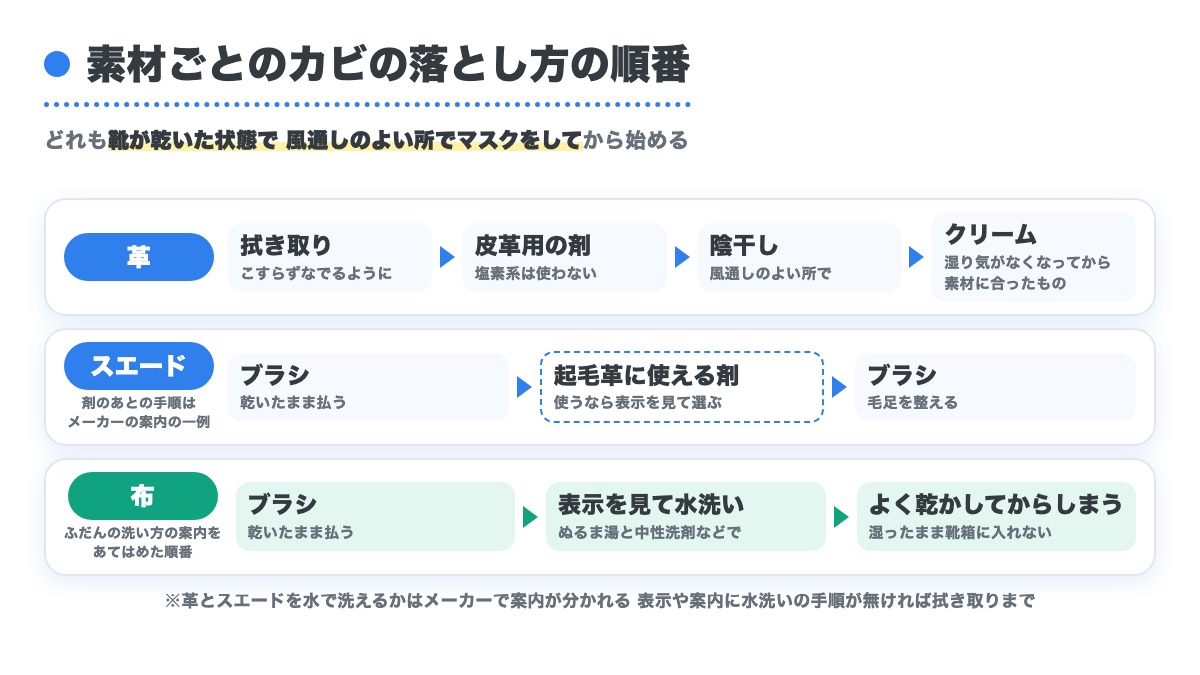
Task: Select the green 布 material pill
Action: point(143,496)
